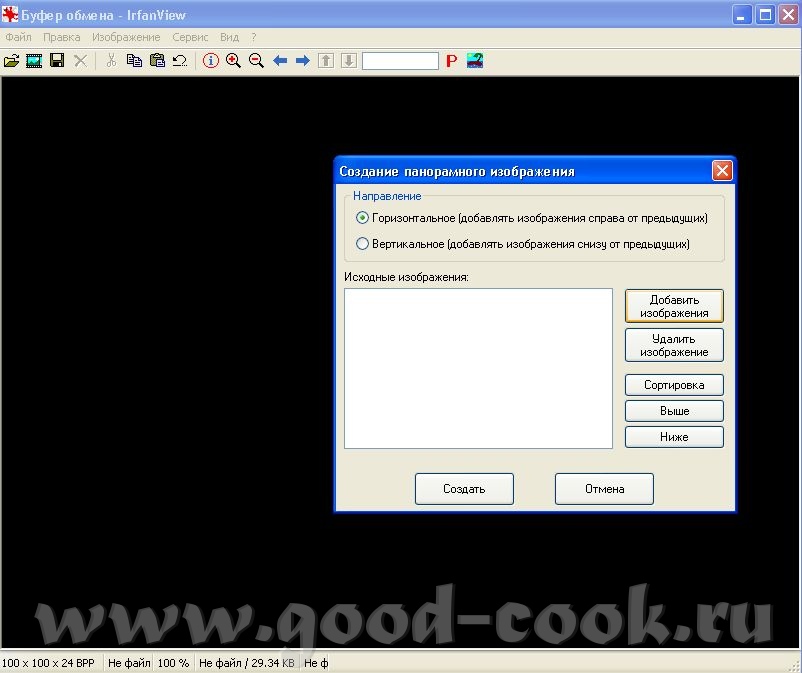This screenshot has height=673, width=802.
Task: Open the red P properties icon
Action: coord(451,61)
